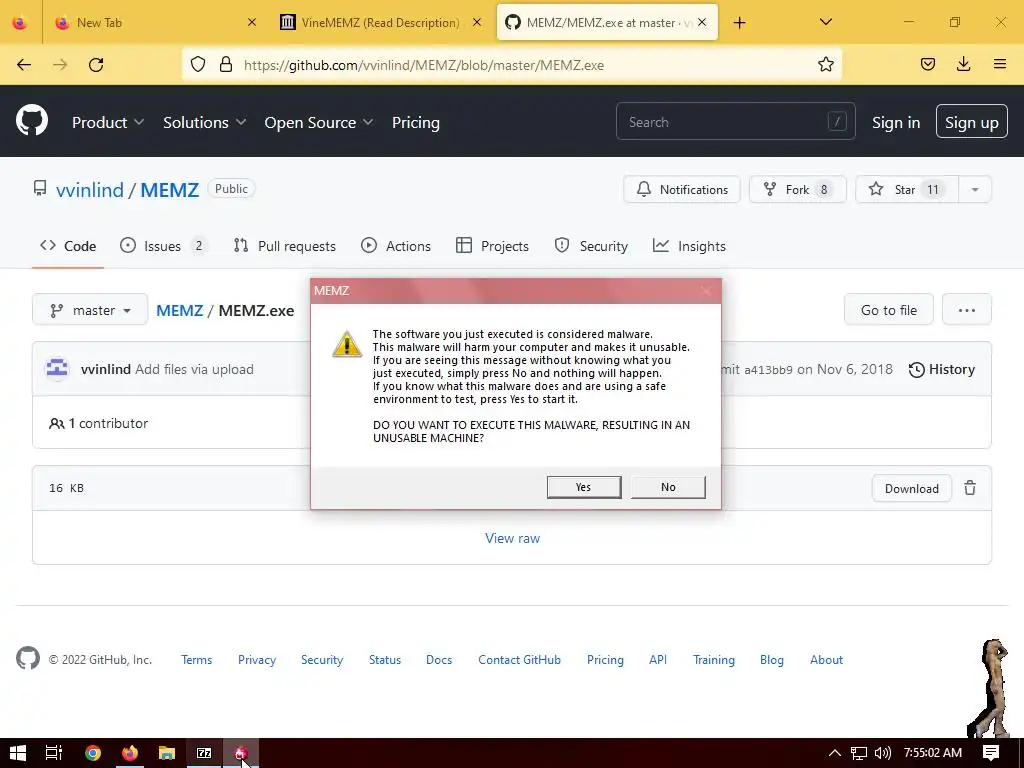Open the Star list dropdown arrow
The height and width of the screenshot is (768, 1024).
coord(975,189)
